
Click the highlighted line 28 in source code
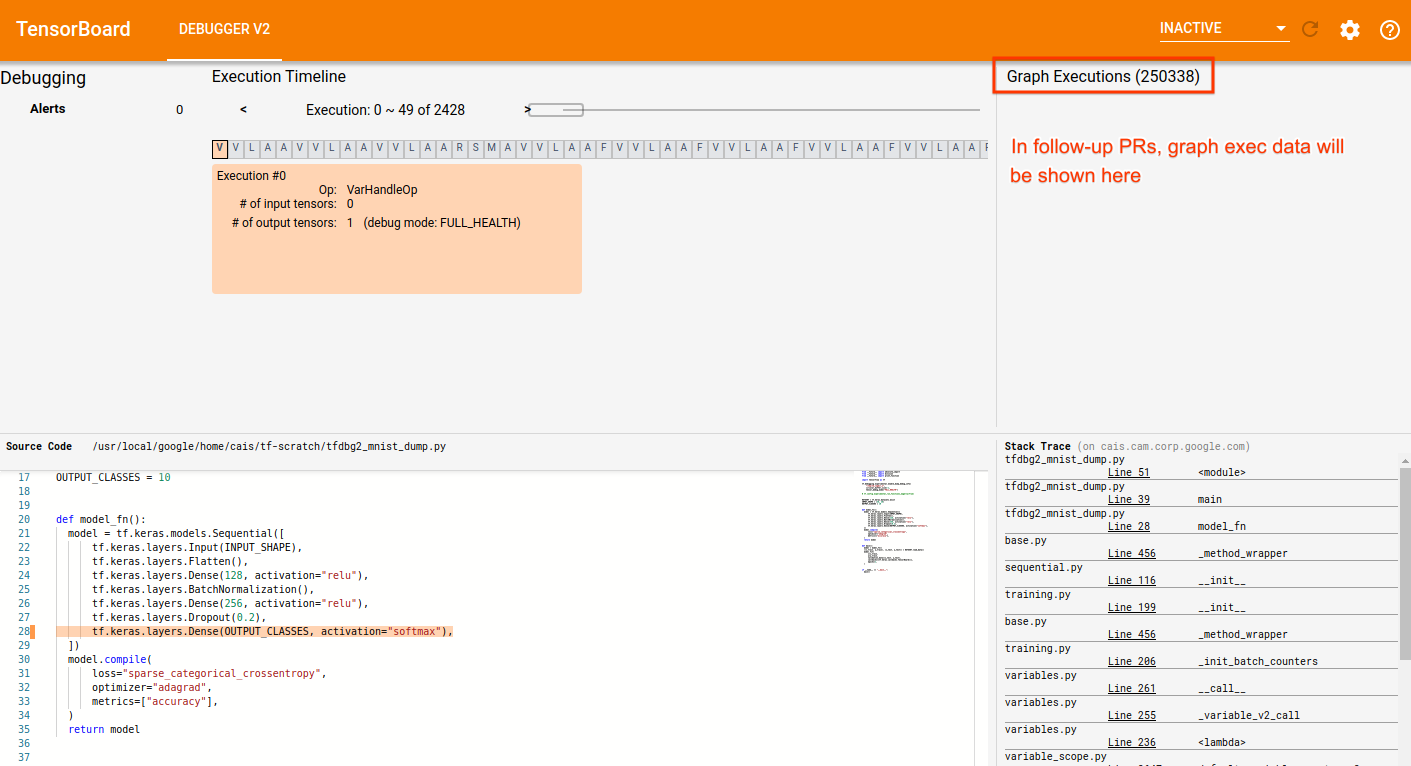tap(254, 632)
